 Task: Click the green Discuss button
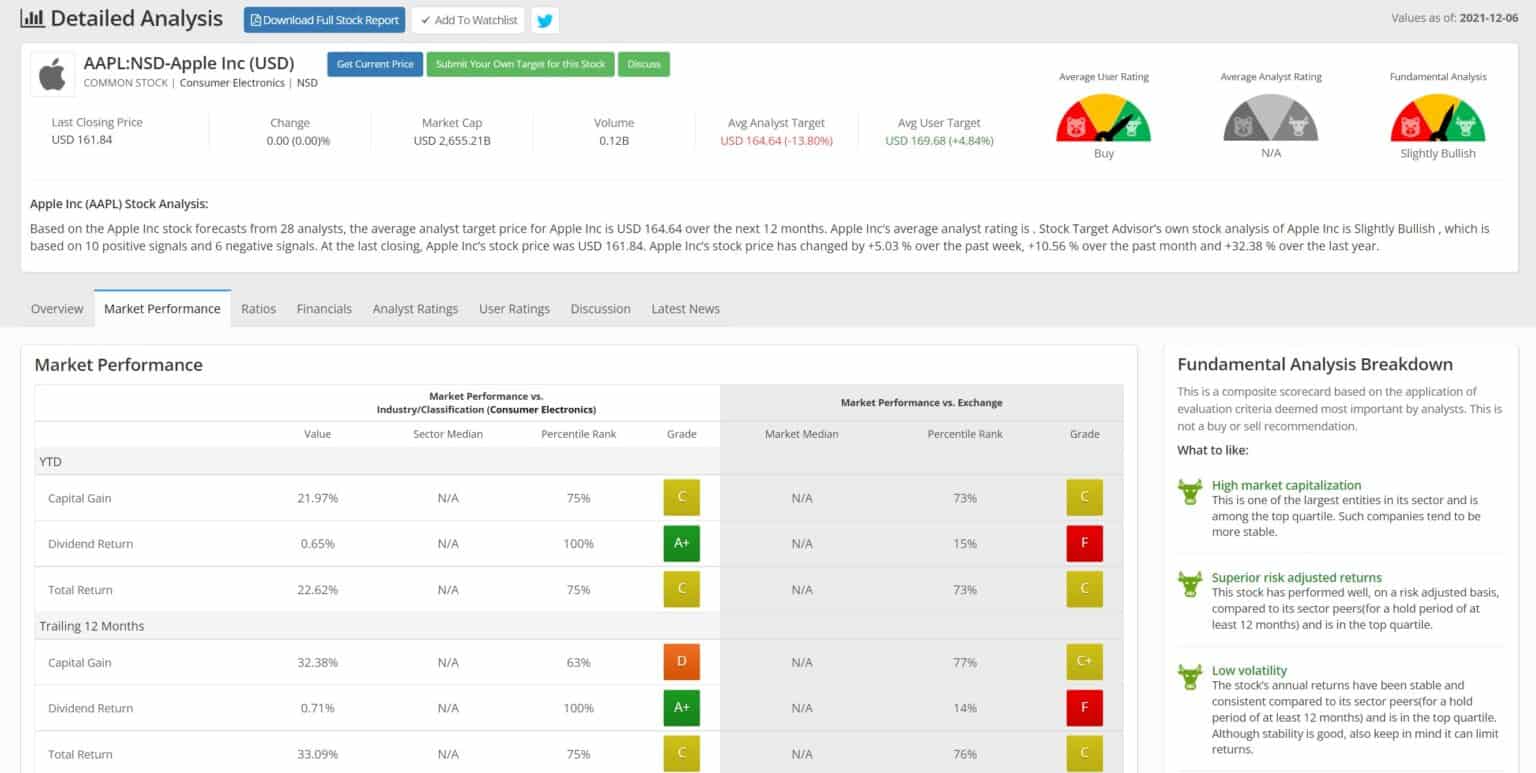click(x=644, y=64)
